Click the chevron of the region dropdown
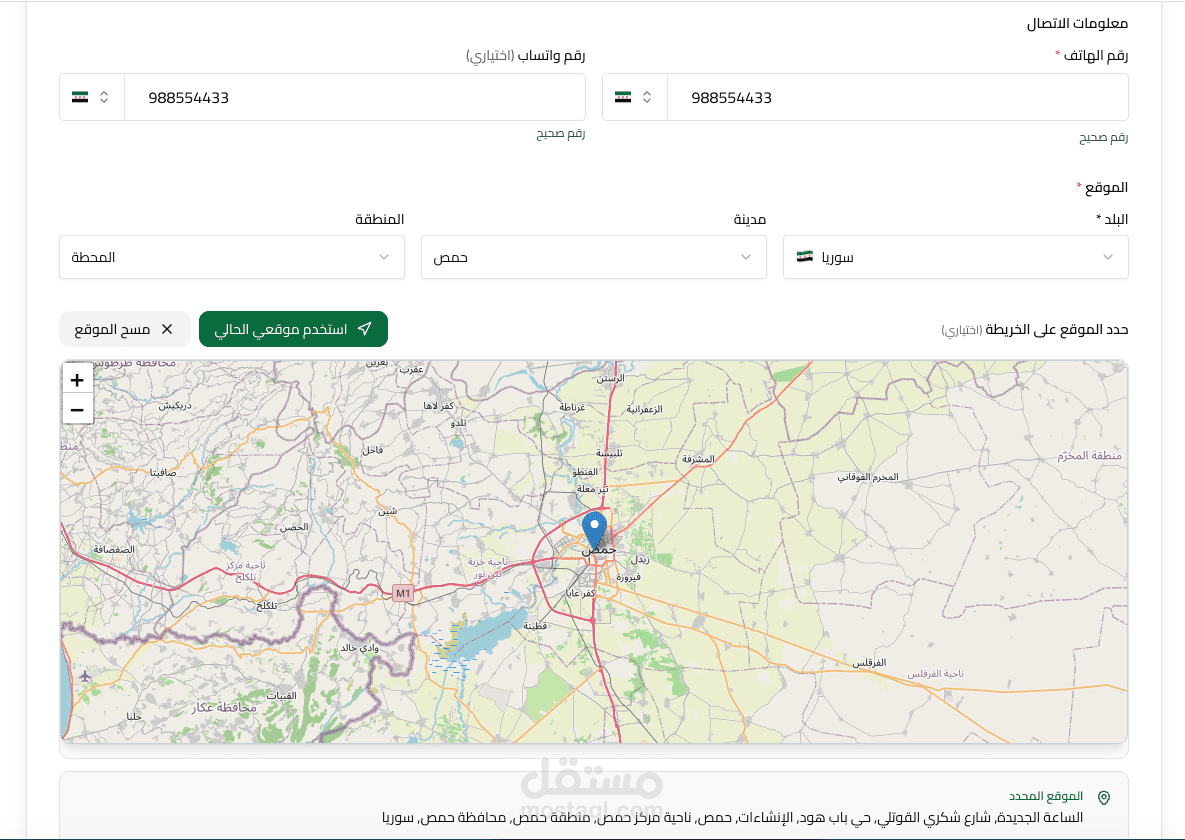The width and height of the screenshot is (1185, 840). (384, 257)
